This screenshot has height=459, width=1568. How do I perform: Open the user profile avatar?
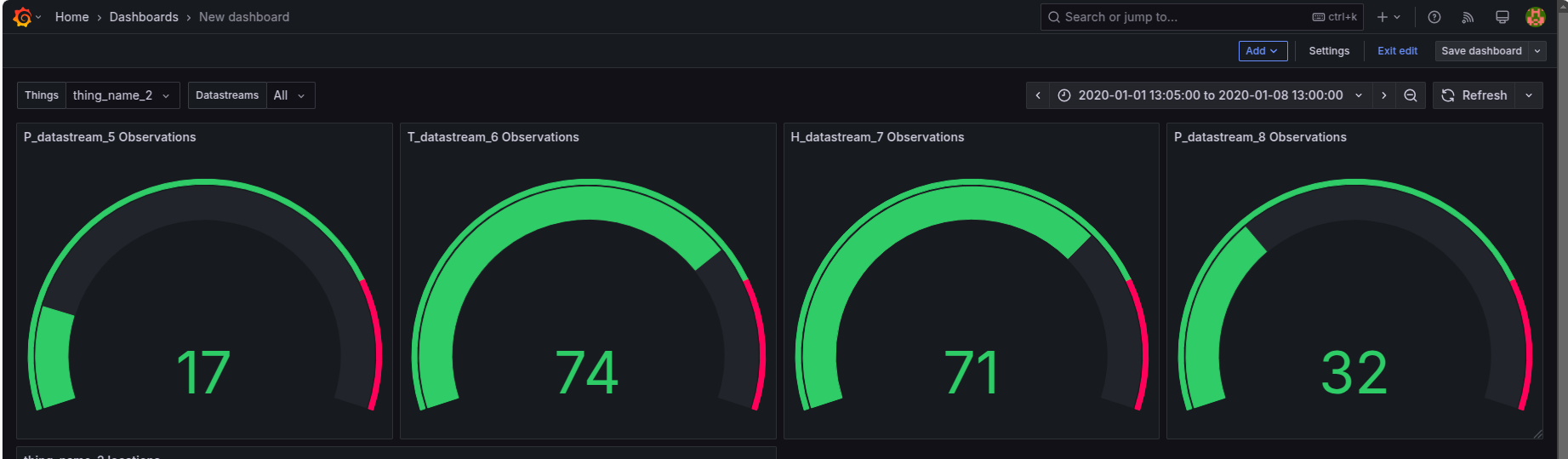click(1536, 17)
